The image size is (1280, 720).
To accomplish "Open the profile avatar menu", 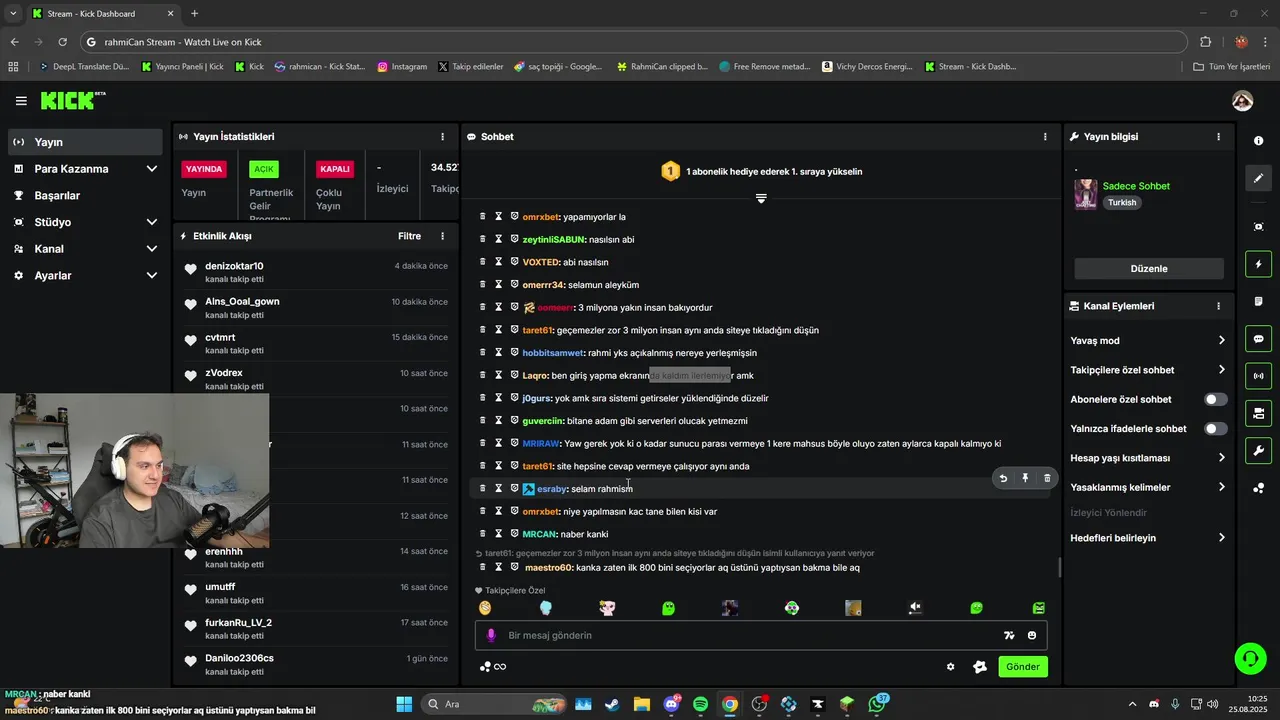I will [1242, 101].
